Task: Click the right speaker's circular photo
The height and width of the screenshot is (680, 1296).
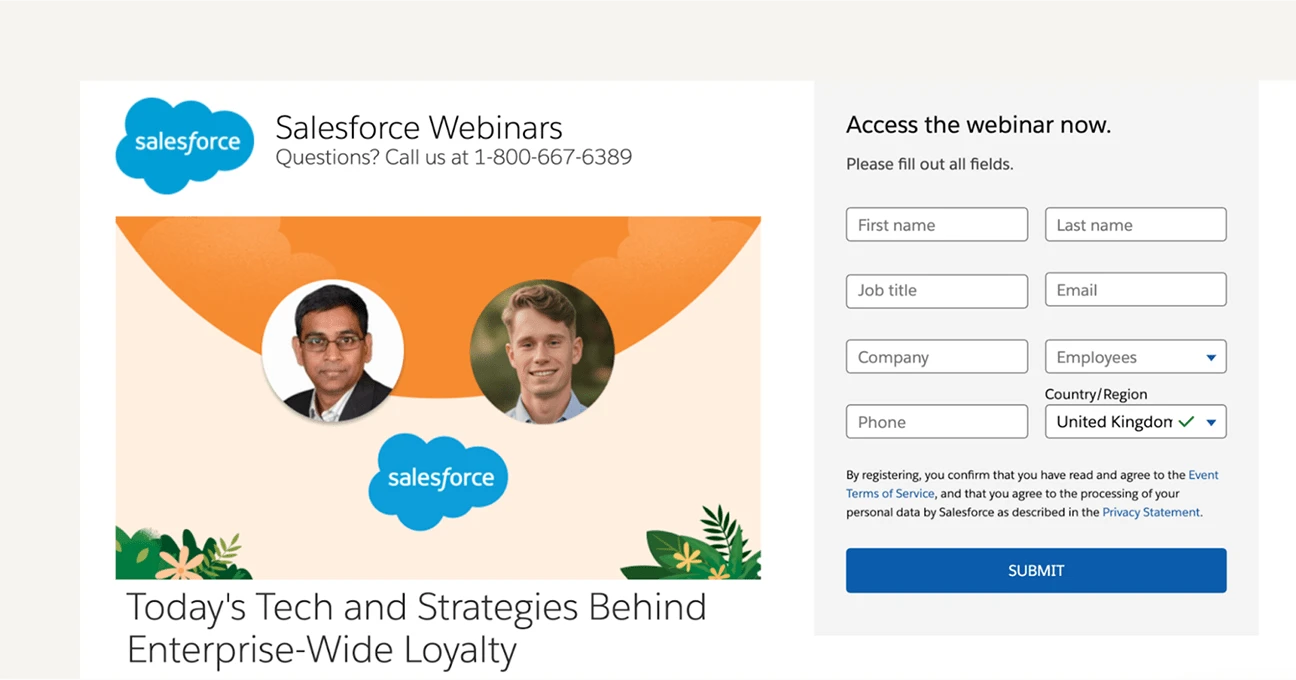Action: 541,350
